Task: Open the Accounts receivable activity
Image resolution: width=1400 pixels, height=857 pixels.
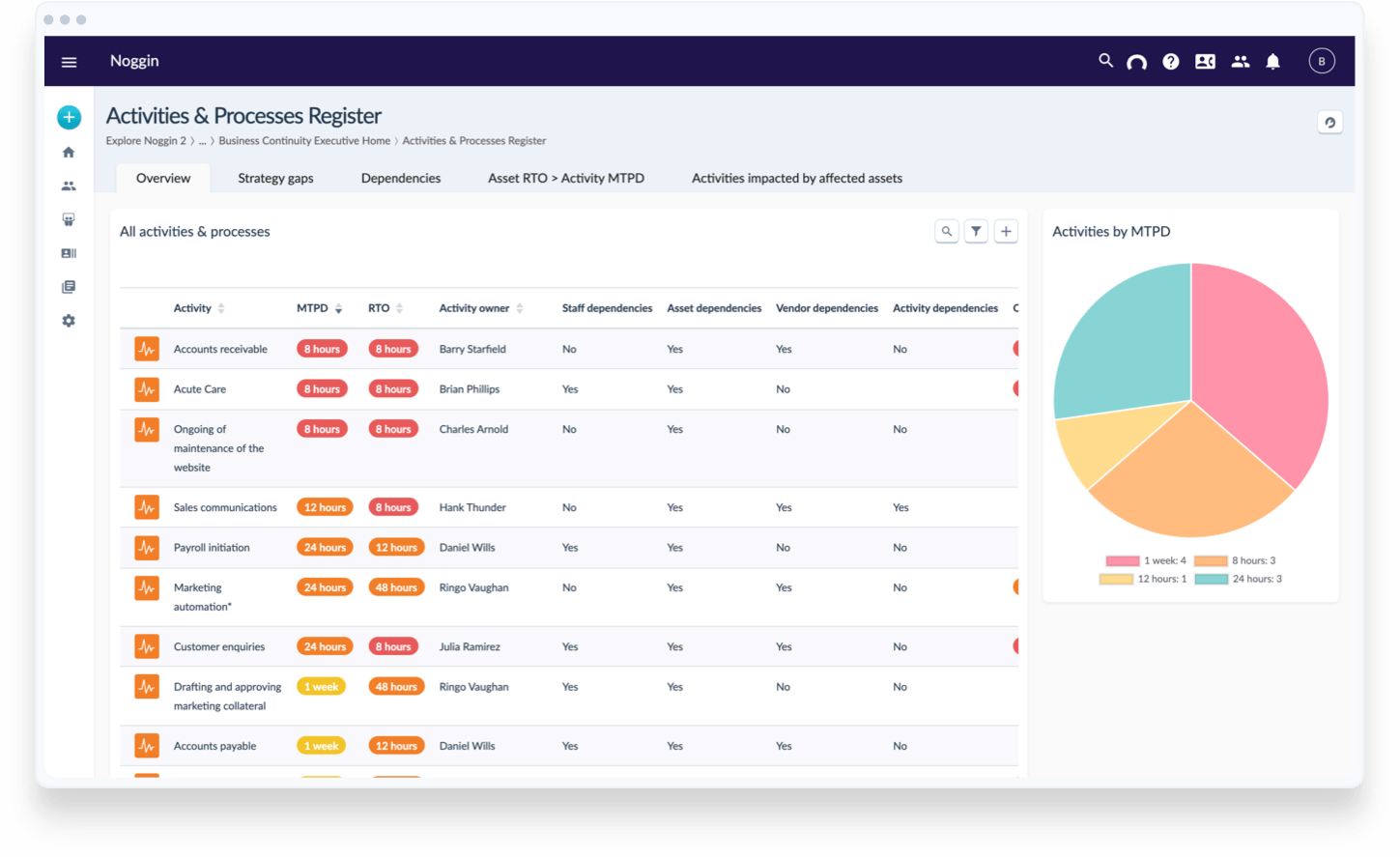Action: pos(220,350)
